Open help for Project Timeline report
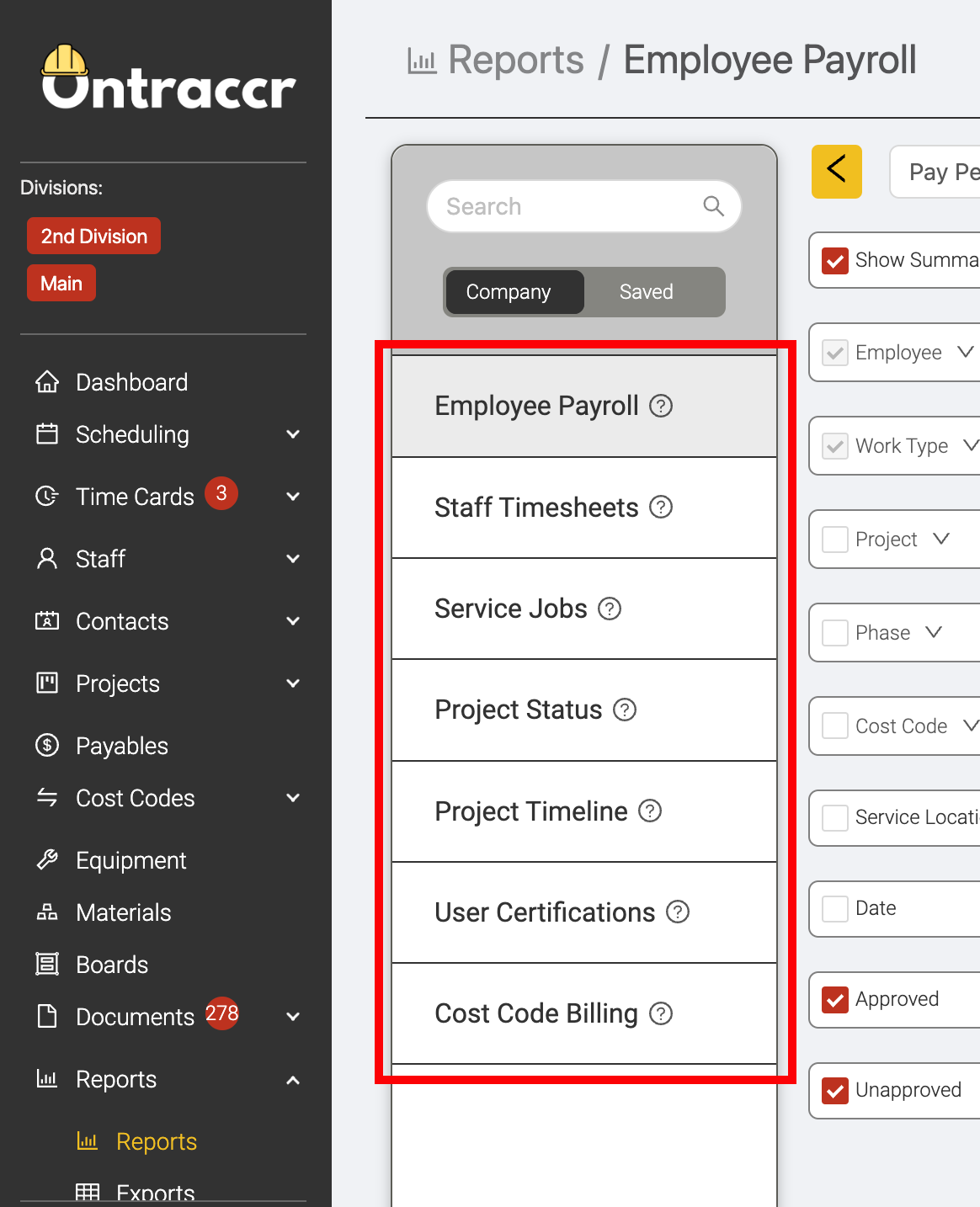The width and height of the screenshot is (980, 1207). point(650,811)
